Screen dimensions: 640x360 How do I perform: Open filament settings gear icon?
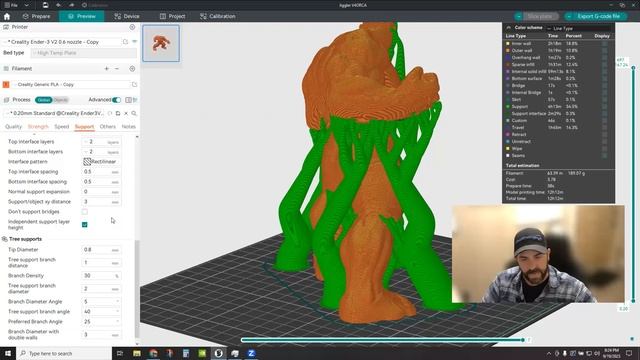coord(132,69)
